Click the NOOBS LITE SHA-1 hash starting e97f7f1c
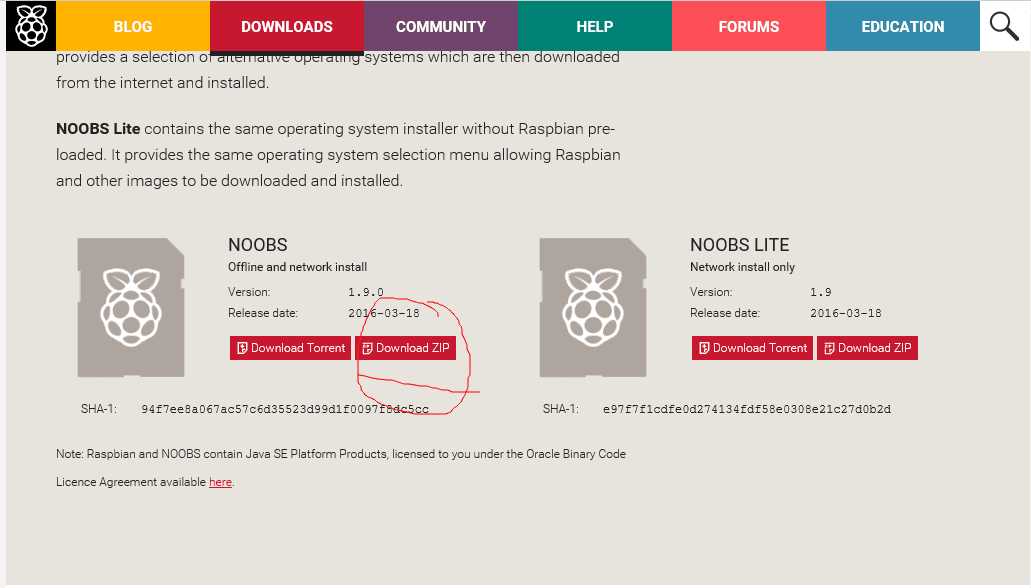 747,409
